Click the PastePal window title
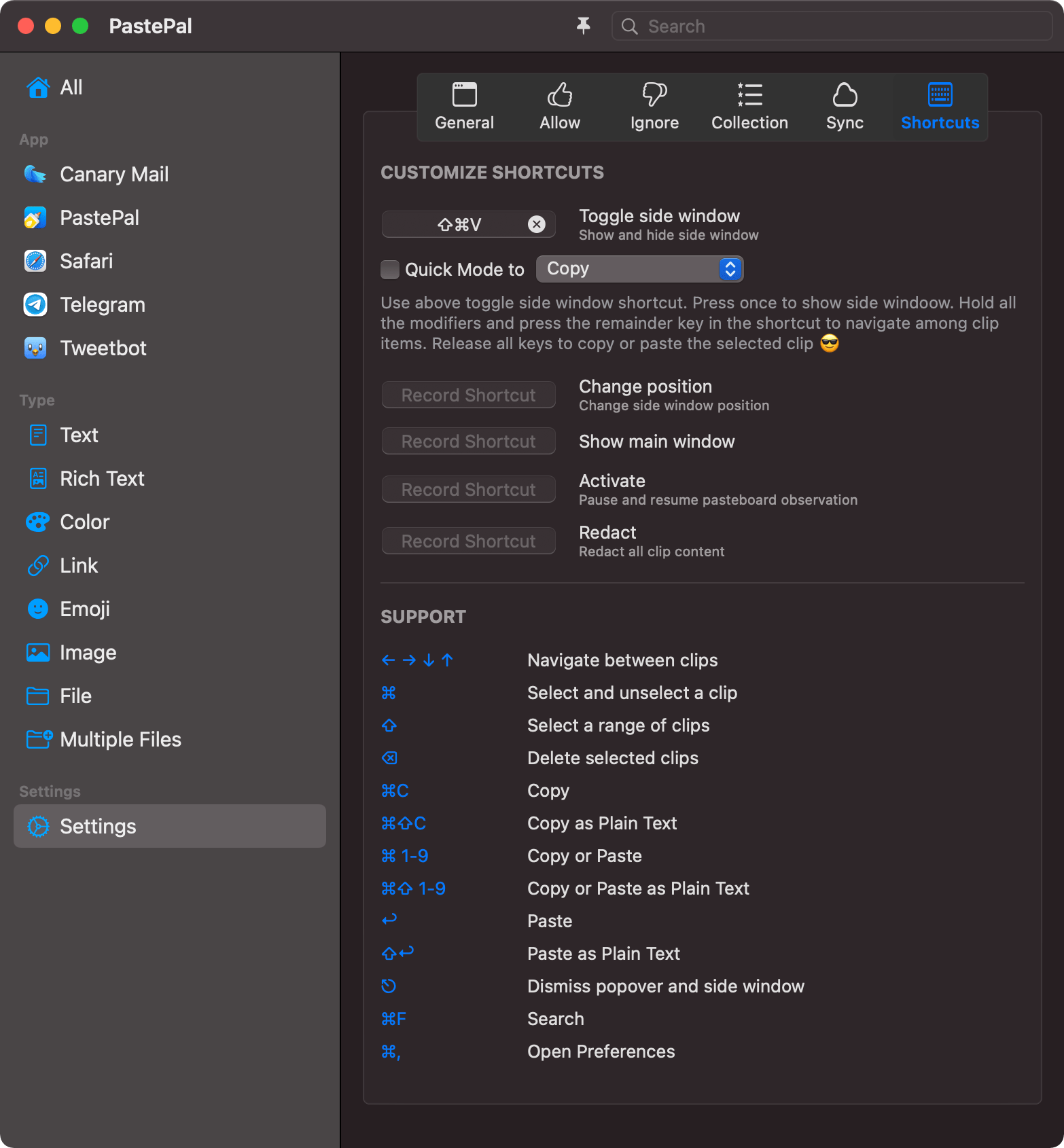The height and width of the screenshot is (1148, 1064). click(x=150, y=26)
